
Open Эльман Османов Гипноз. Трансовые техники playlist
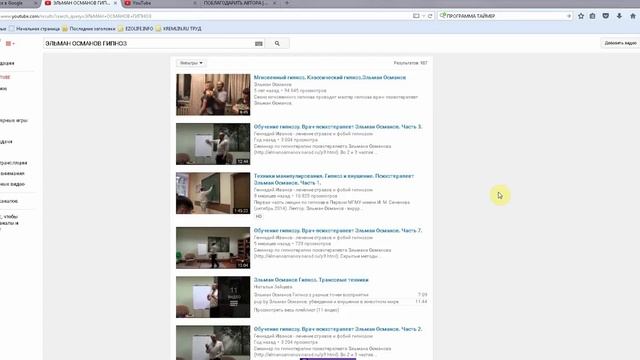click(311, 280)
